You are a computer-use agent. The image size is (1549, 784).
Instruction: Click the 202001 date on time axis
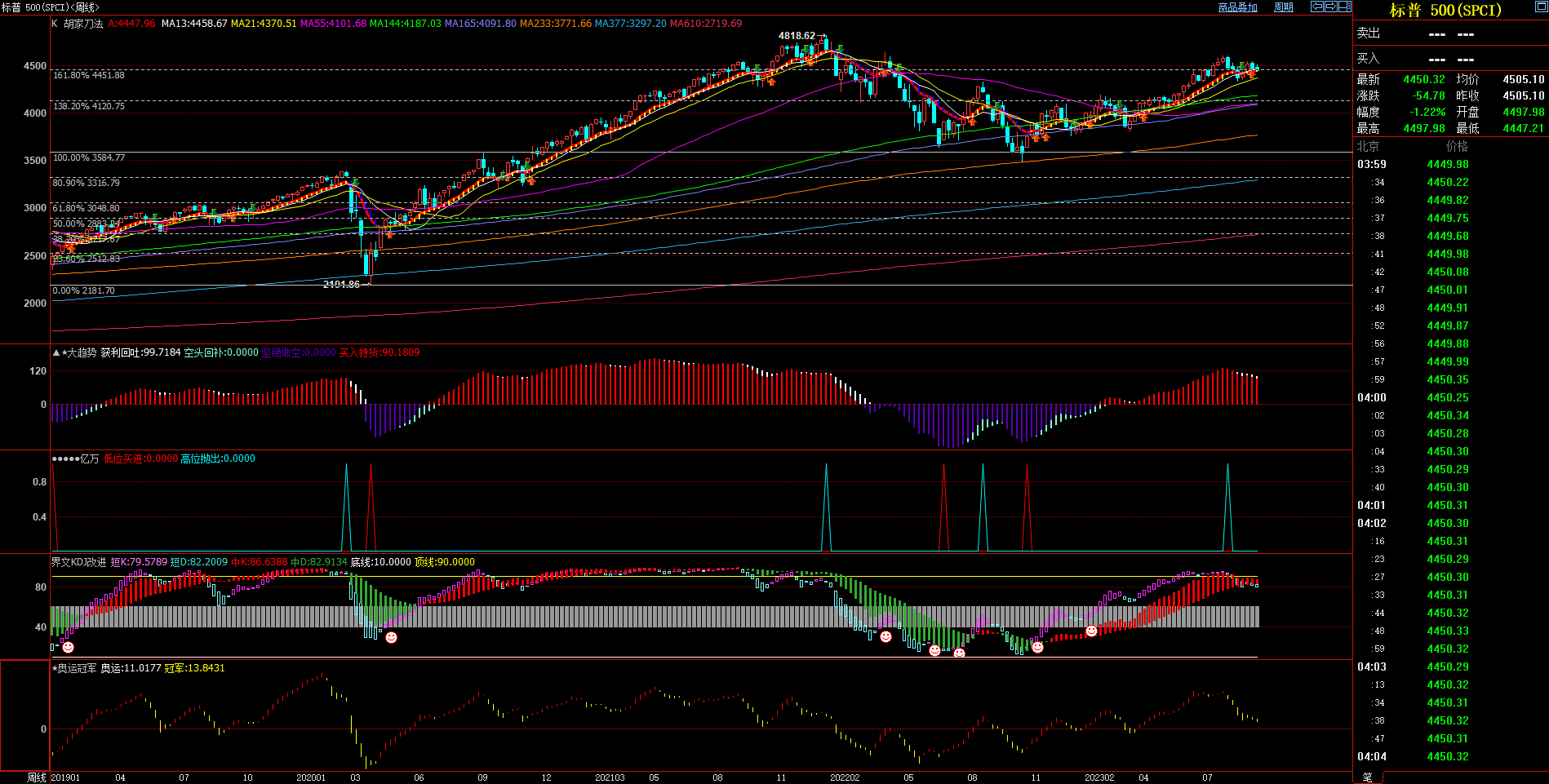point(311,777)
